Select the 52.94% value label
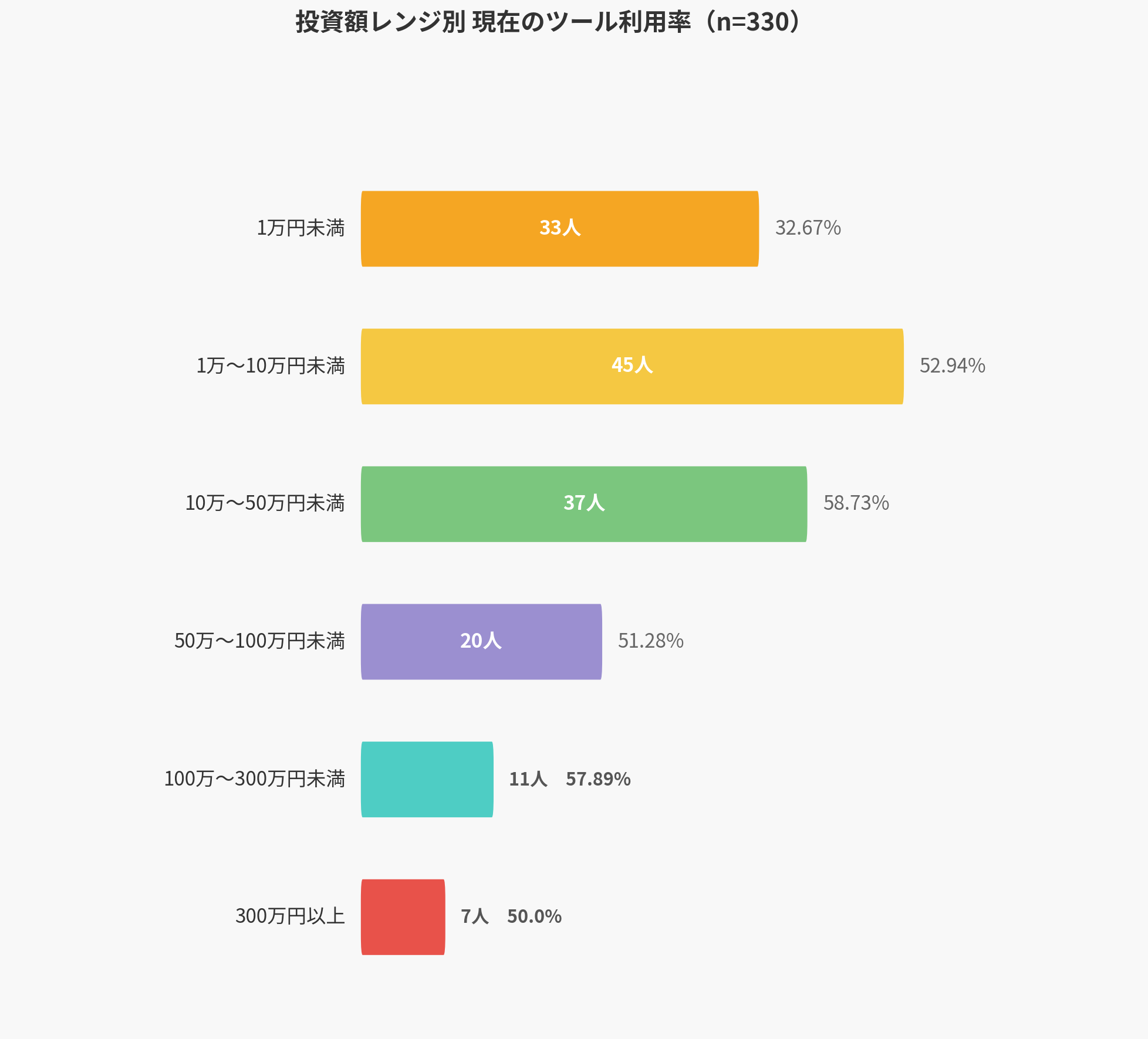 click(x=952, y=366)
